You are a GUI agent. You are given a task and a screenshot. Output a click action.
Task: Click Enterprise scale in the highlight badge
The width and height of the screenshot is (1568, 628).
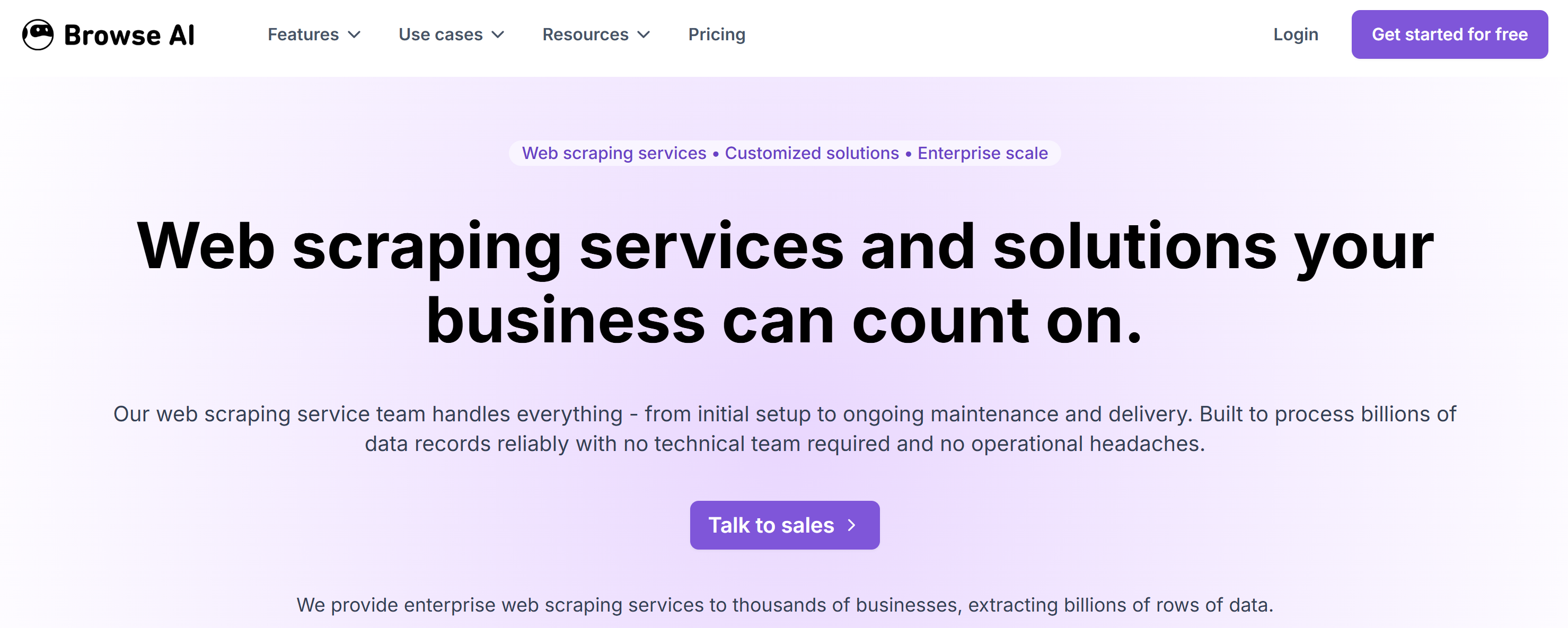(982, 153)
